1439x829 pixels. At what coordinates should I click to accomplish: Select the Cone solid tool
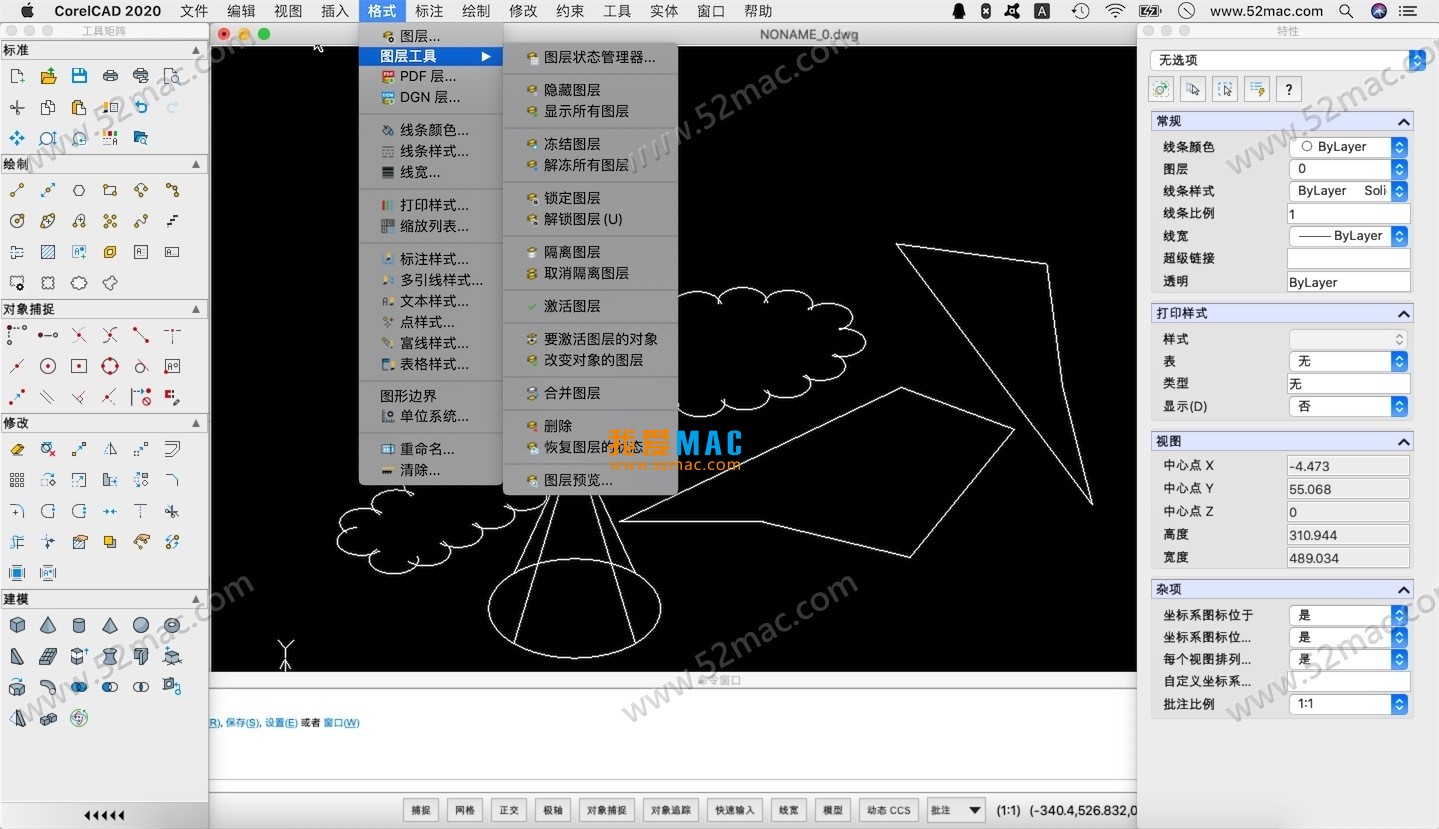click(x=48, y=626)
